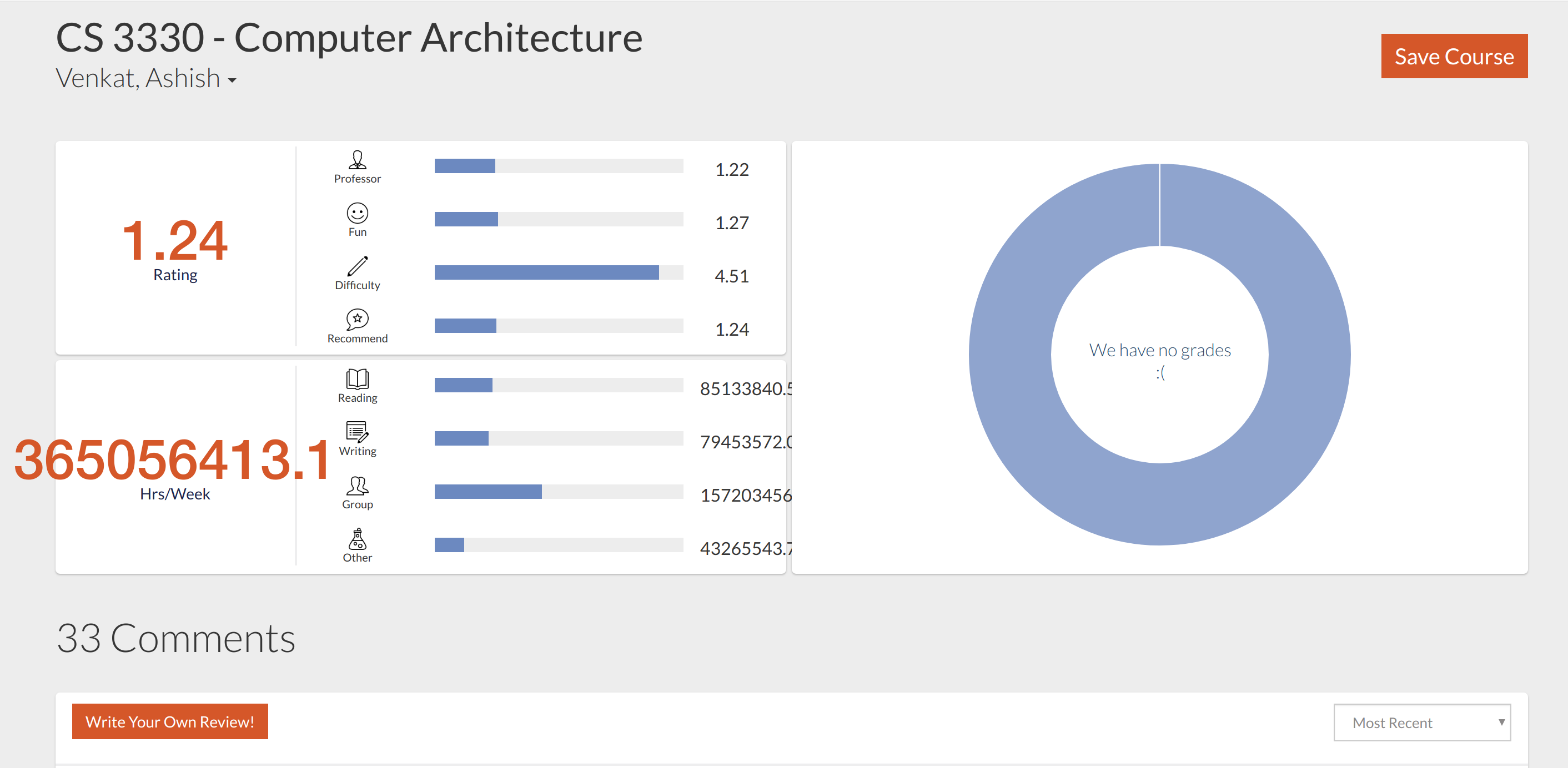
Task: Click the Writing notepad icon
Action: point(358,432)
